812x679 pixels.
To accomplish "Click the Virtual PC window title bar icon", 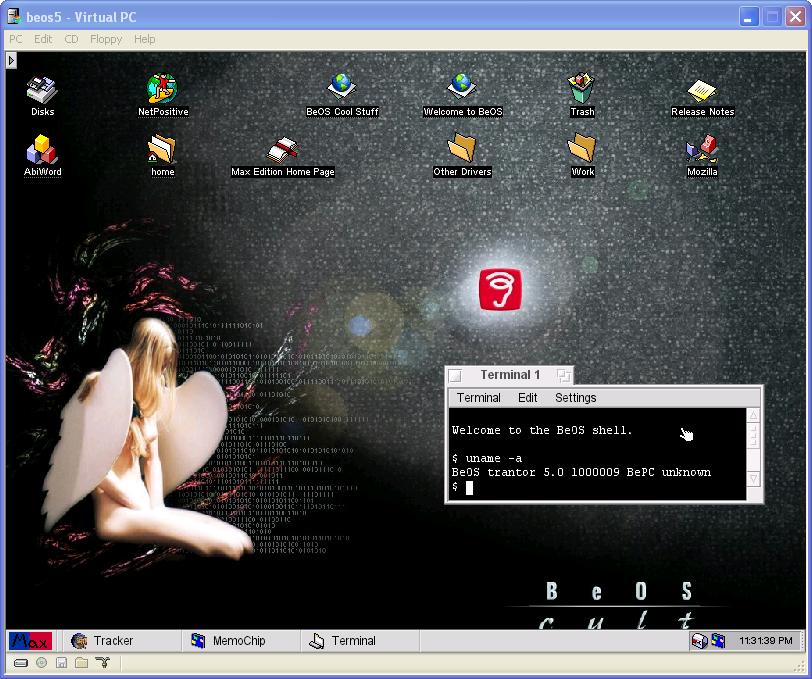I will (x=13, y=17).
